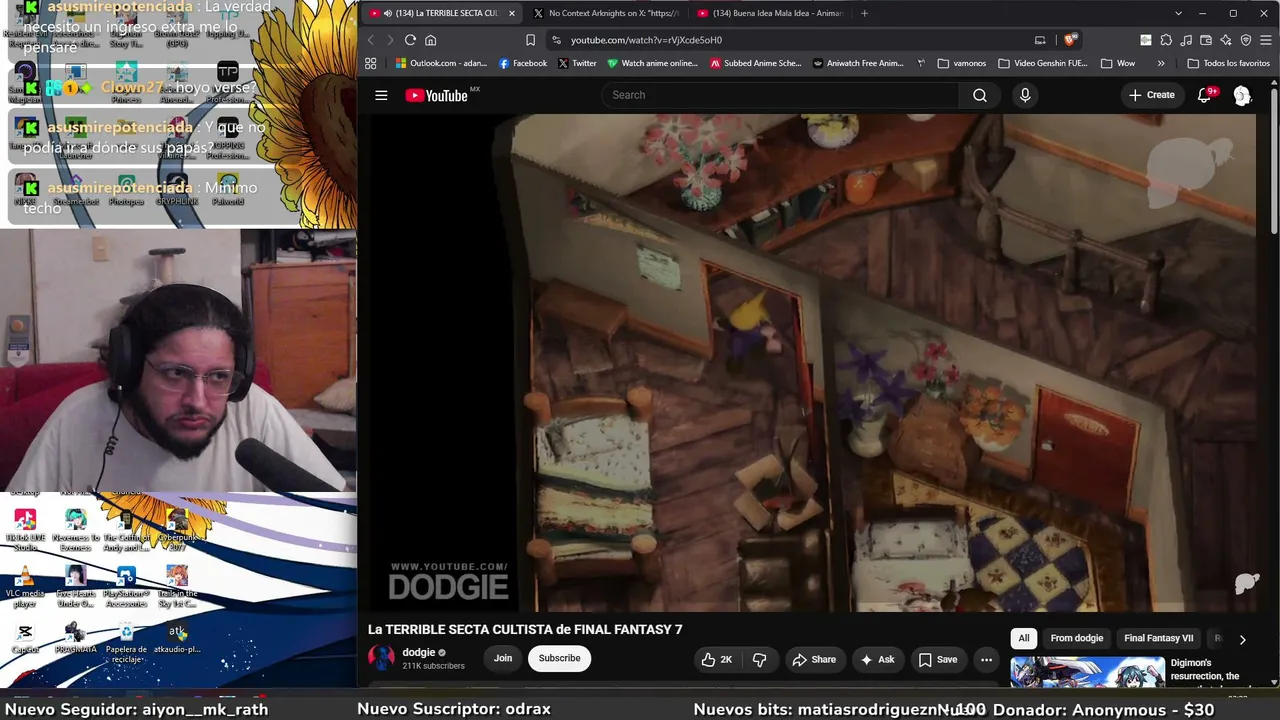Open the media control music-note icon
This screenshot has width=1280, height=720.
[x=1186, y=40]
